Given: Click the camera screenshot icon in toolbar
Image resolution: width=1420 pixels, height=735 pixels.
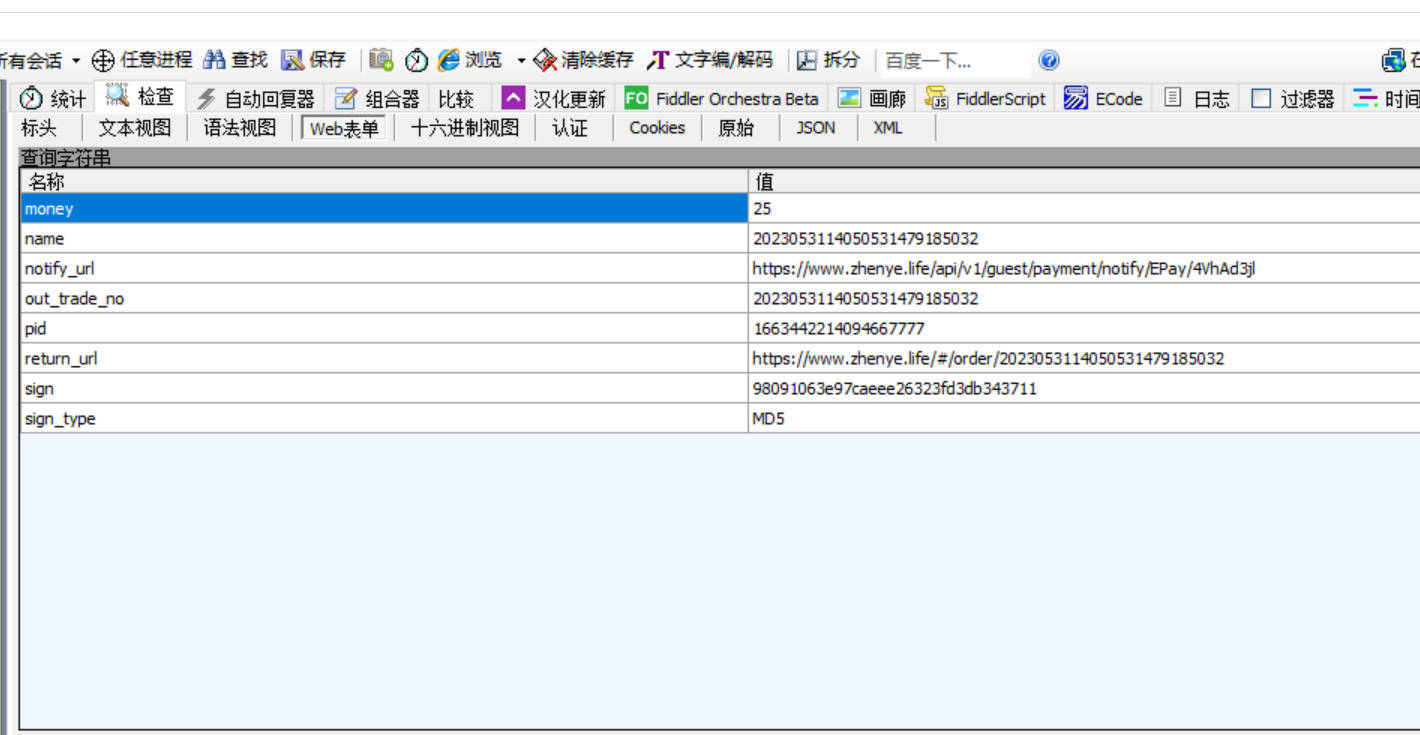Looking at the screenshot, I should (381, 60).
